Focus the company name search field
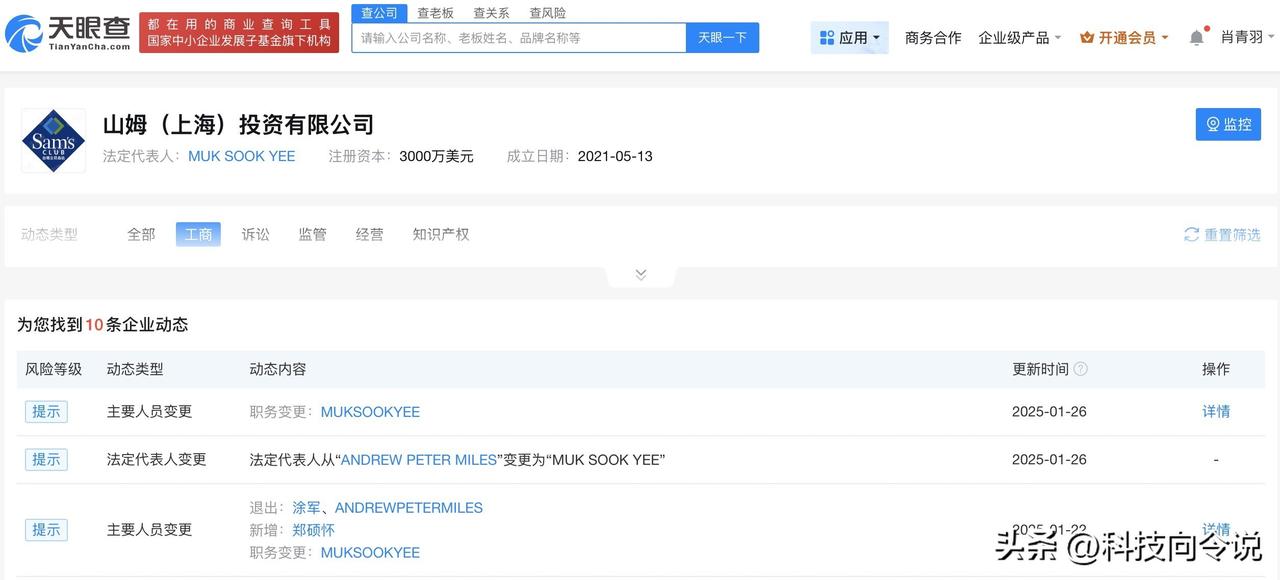Viewport: 1280px width, 580px height. coord(519,37)
